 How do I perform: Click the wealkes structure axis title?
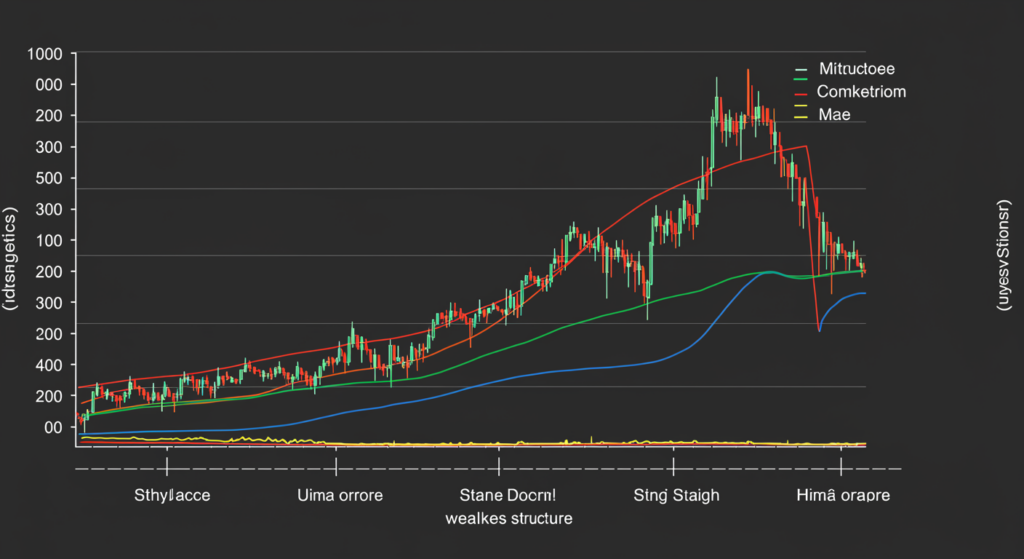(508, 518)
